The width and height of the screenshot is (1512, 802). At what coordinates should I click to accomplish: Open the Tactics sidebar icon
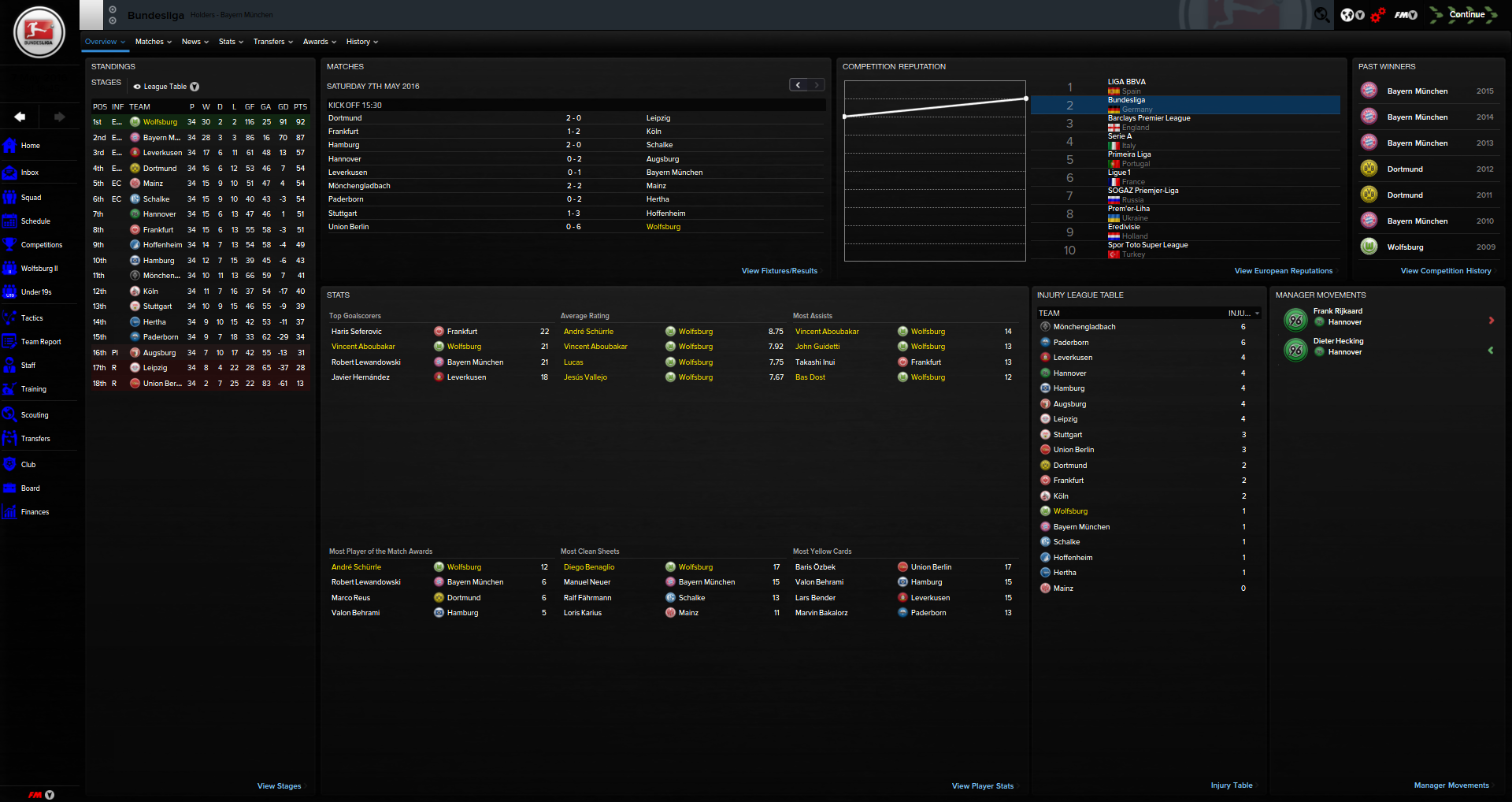pos(9,317)
